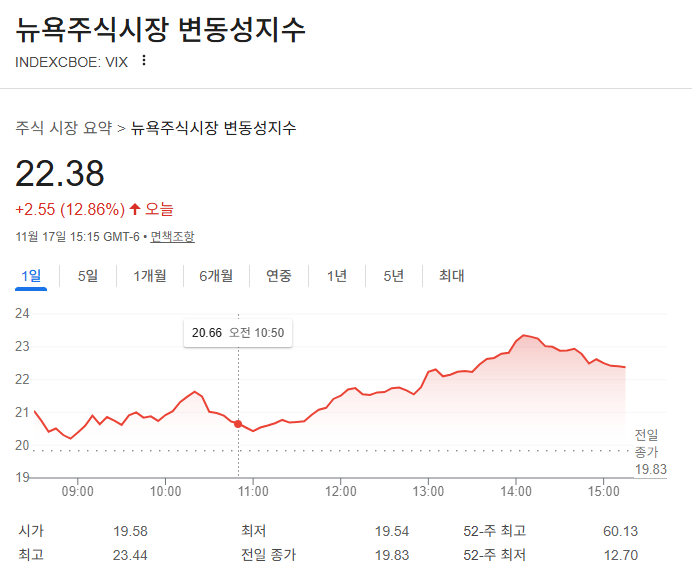Image resolution: width=692 pixels, height=574 pixels.
Task: Click the current value 22.38
Action: (60, 175)
